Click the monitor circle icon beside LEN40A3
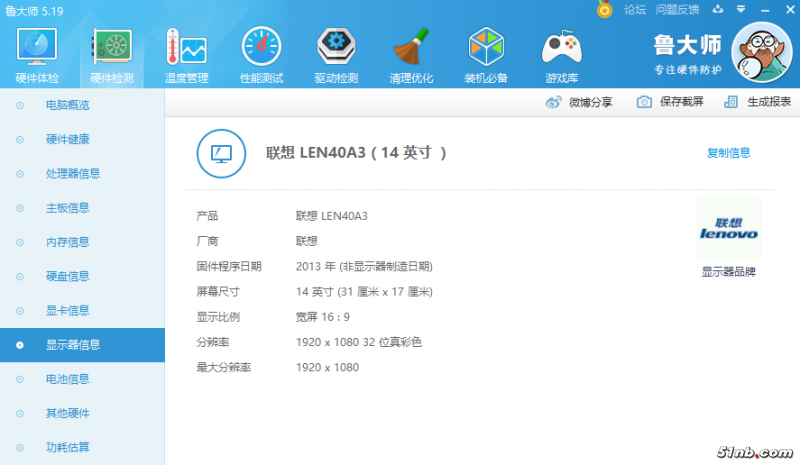Image resolution: width=800 pixels, height=465 pixels. (221, 154)
